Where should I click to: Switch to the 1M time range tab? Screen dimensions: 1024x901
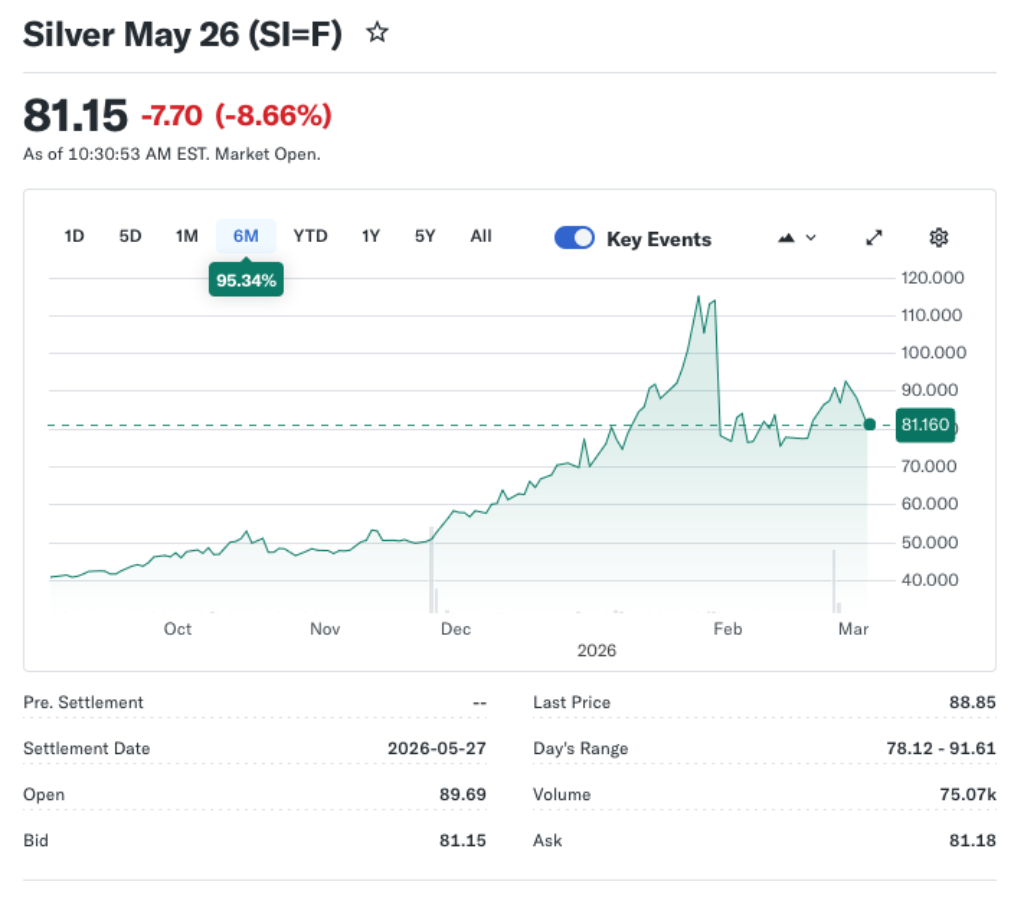pyautogui.click(x=186, y=236)
